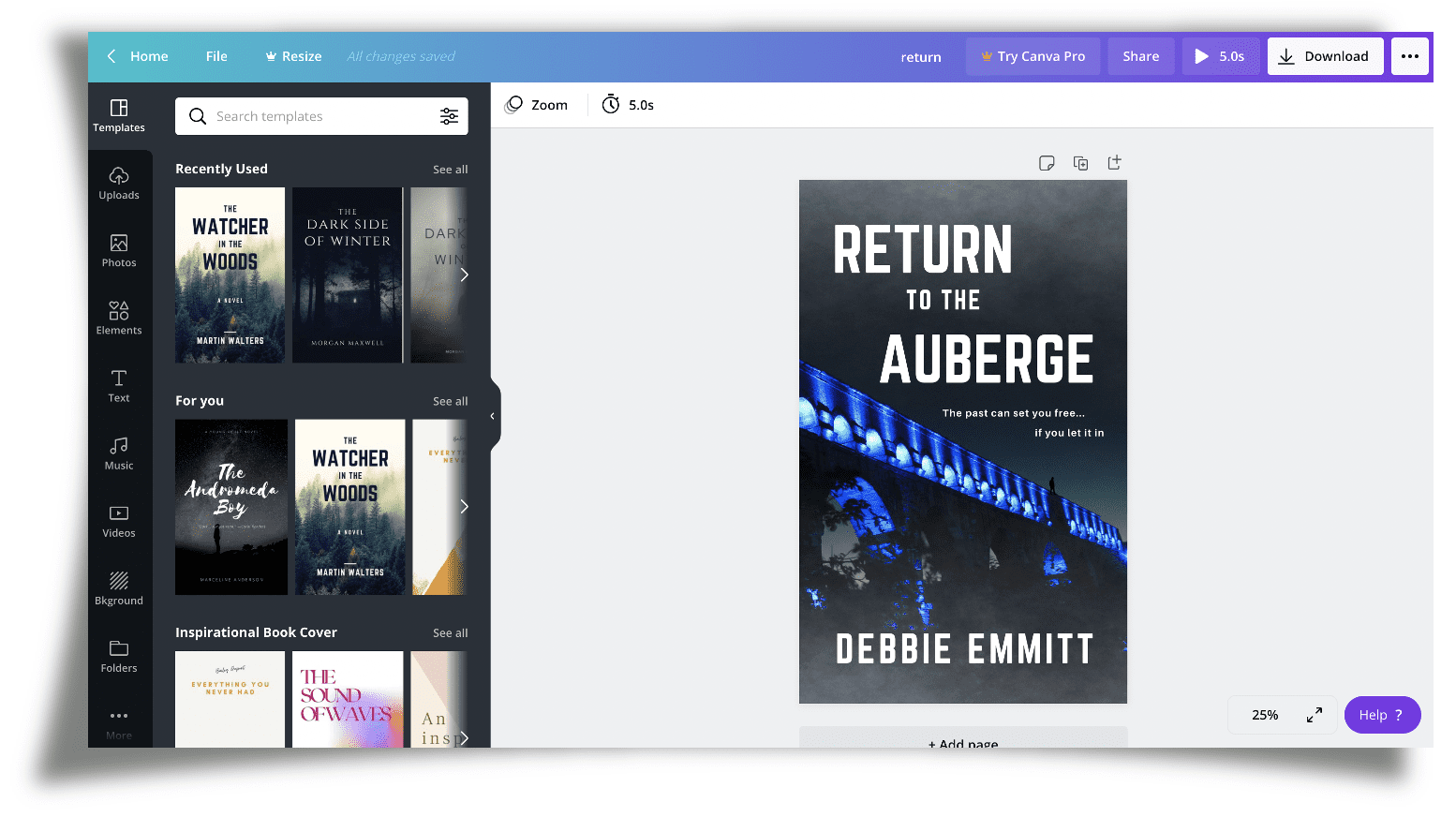The width and height of the screenshot is (1456, 817).
Task: Duplicate the page icon
Action: pos(1080,163)
